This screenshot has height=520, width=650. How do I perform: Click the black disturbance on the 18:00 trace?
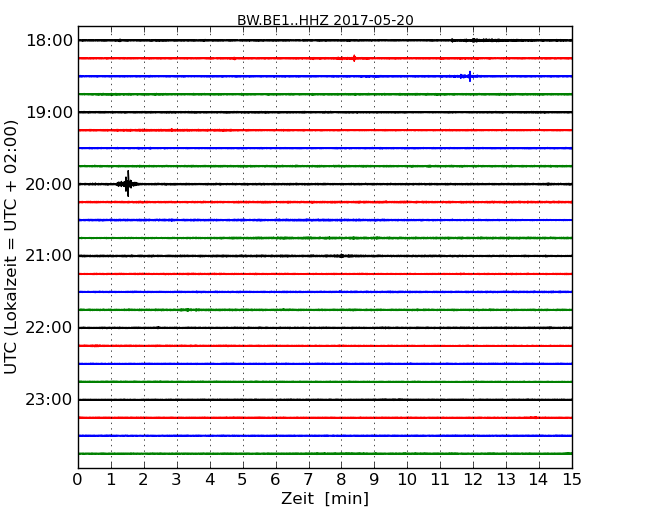click(475, 40)
